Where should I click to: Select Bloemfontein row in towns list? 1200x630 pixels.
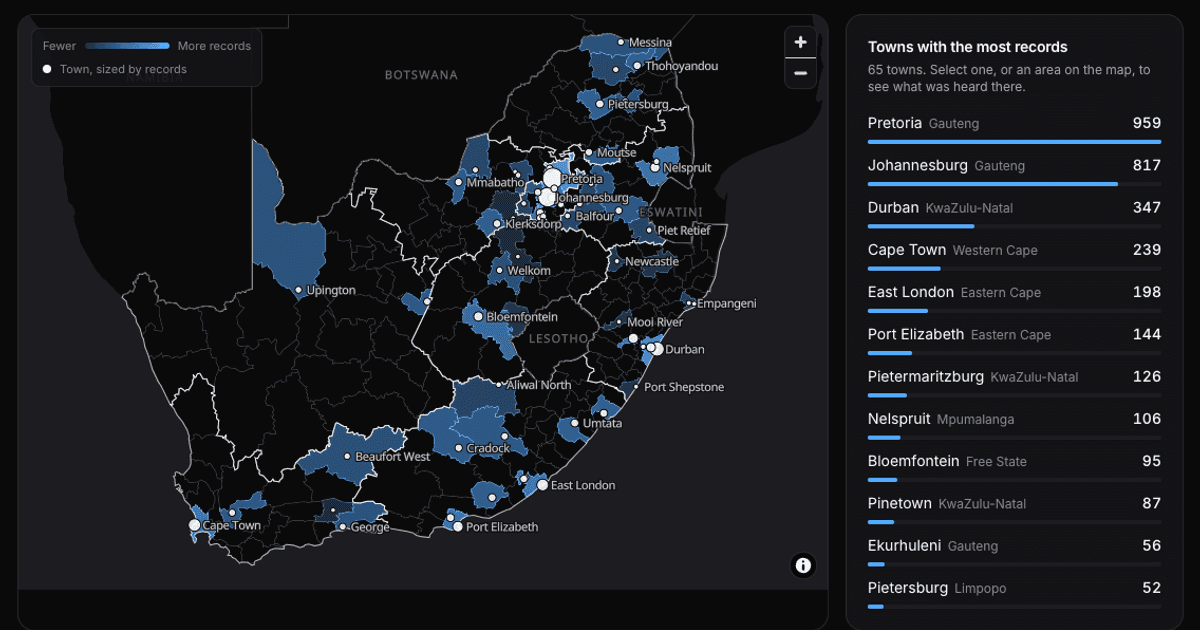[x=1014, y=466]
